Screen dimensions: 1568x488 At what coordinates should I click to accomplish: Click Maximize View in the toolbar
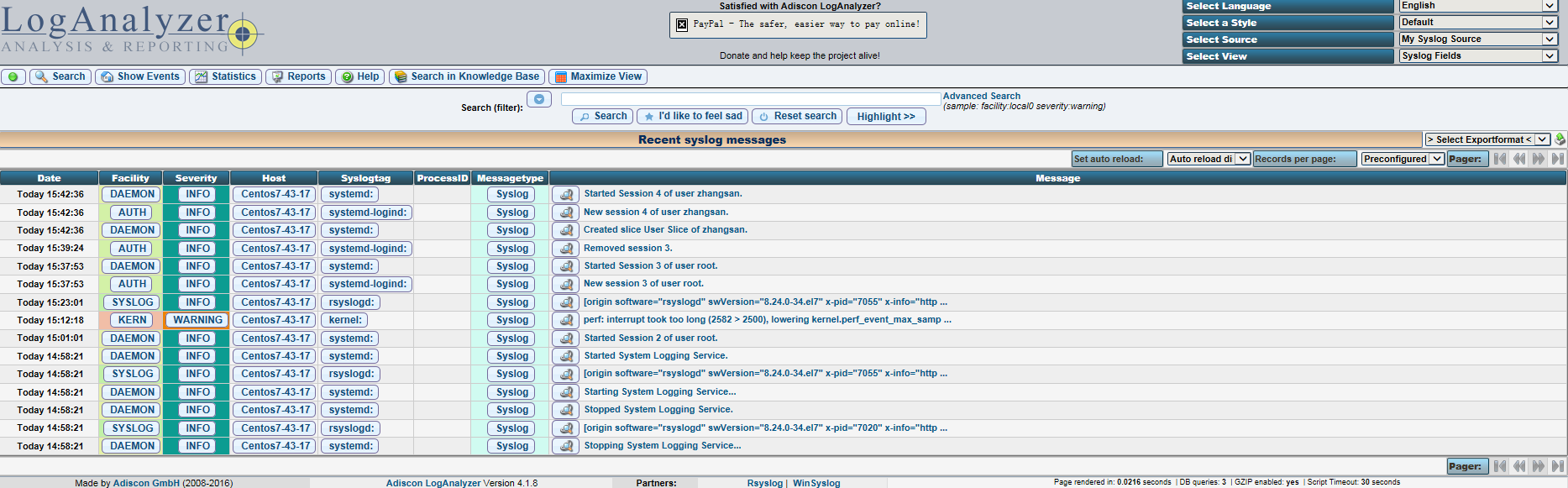click(598, 76)
